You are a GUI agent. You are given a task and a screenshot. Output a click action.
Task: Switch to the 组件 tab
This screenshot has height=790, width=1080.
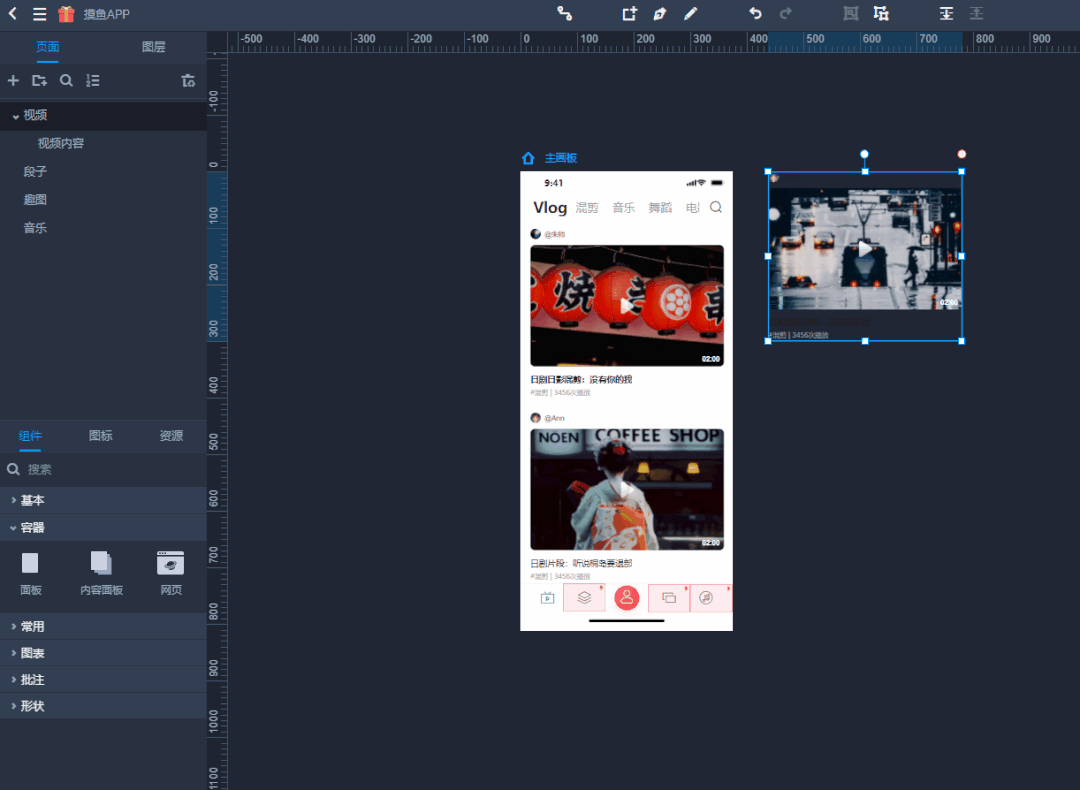pyautogui.click(x=30, y=436)
